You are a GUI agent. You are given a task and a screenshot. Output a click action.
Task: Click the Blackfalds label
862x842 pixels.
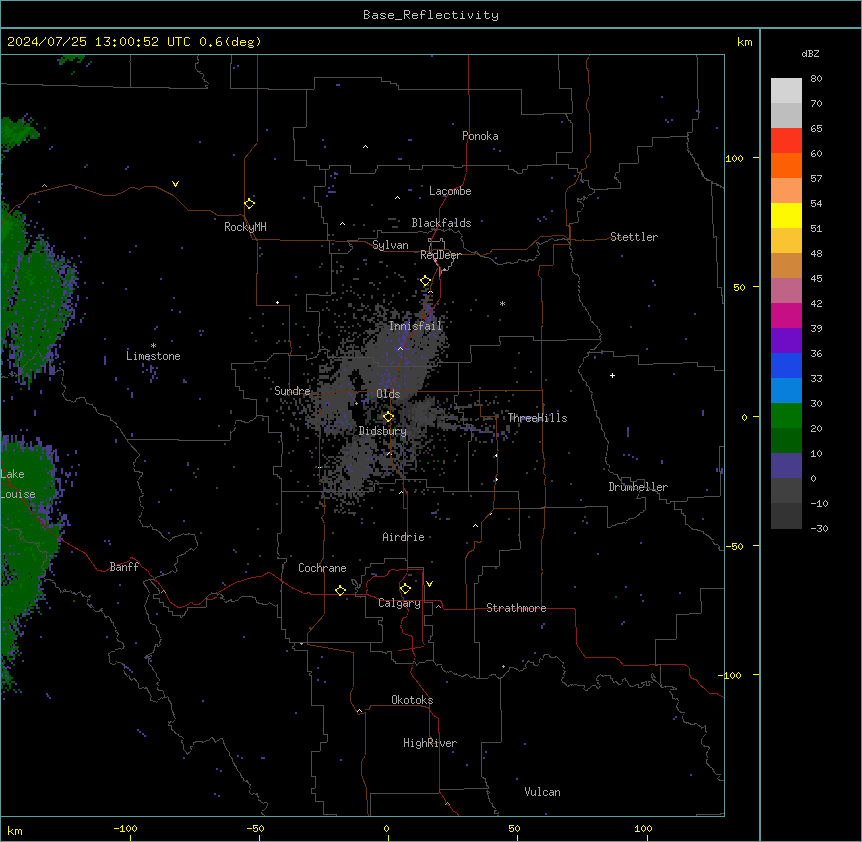441,223
